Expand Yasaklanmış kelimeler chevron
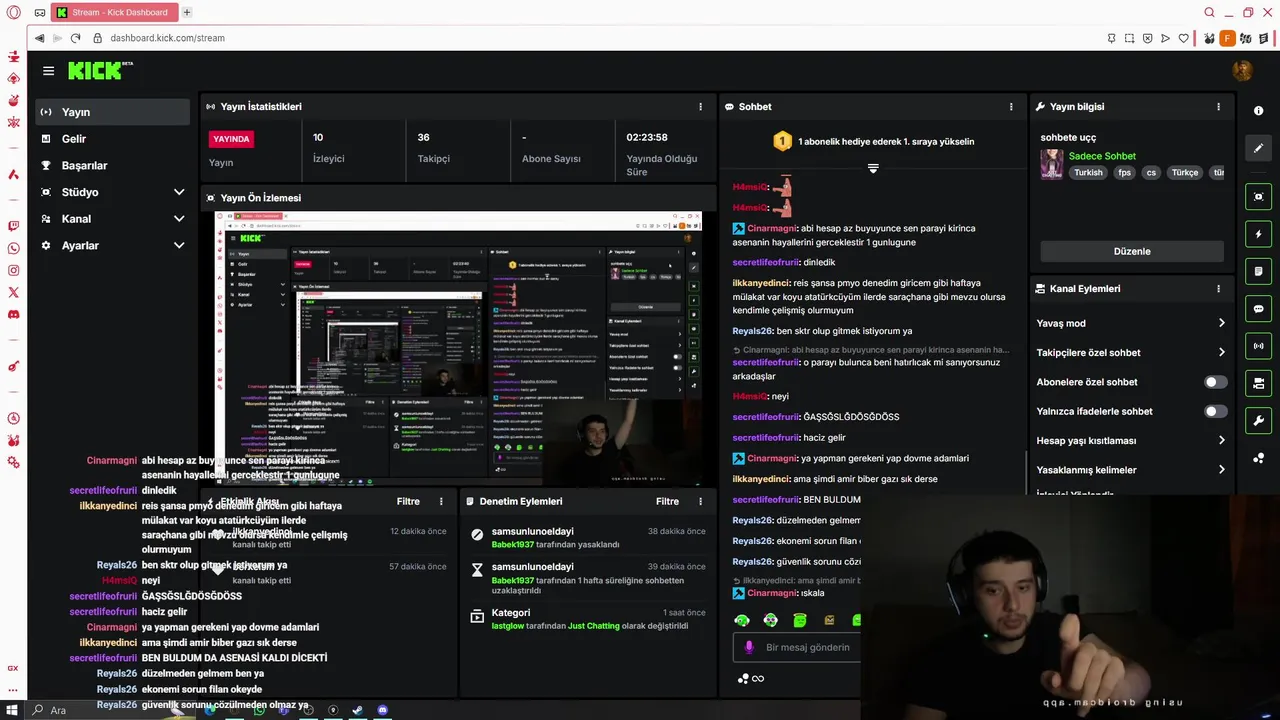The image size is (1280, 720). tap(1221, 470)
